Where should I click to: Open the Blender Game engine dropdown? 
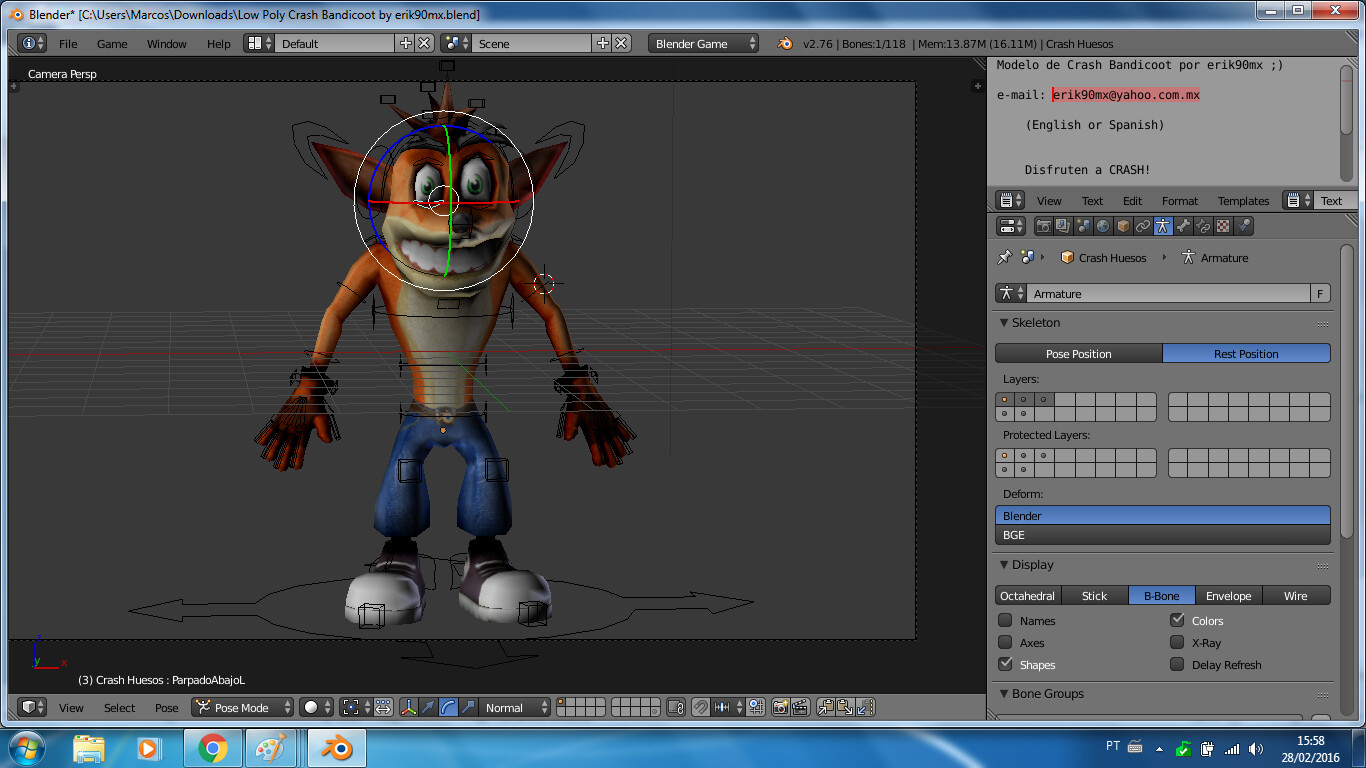[704, 44]
